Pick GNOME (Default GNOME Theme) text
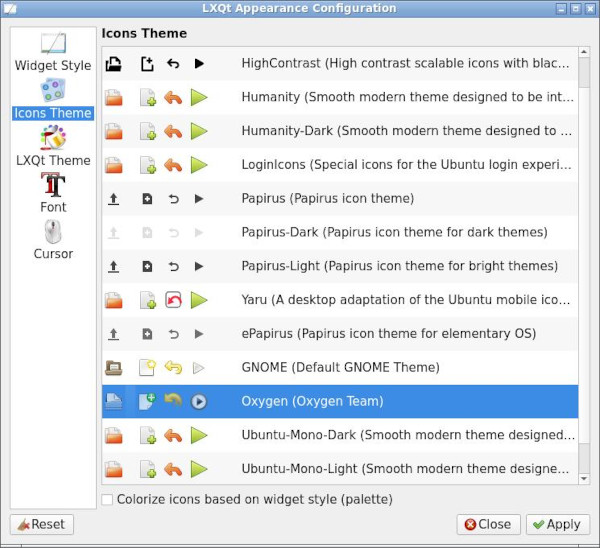 [x=341, y=367]
